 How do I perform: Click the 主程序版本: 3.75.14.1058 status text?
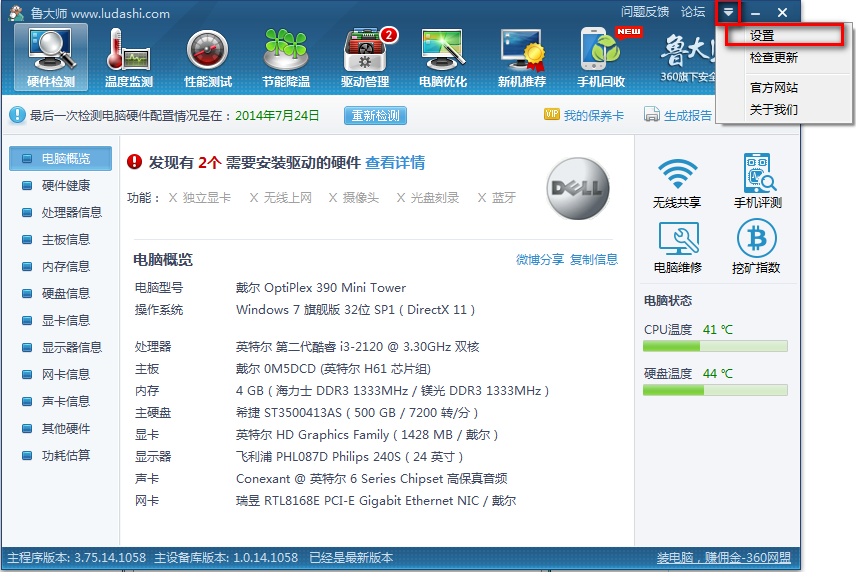tap(76, 558)
